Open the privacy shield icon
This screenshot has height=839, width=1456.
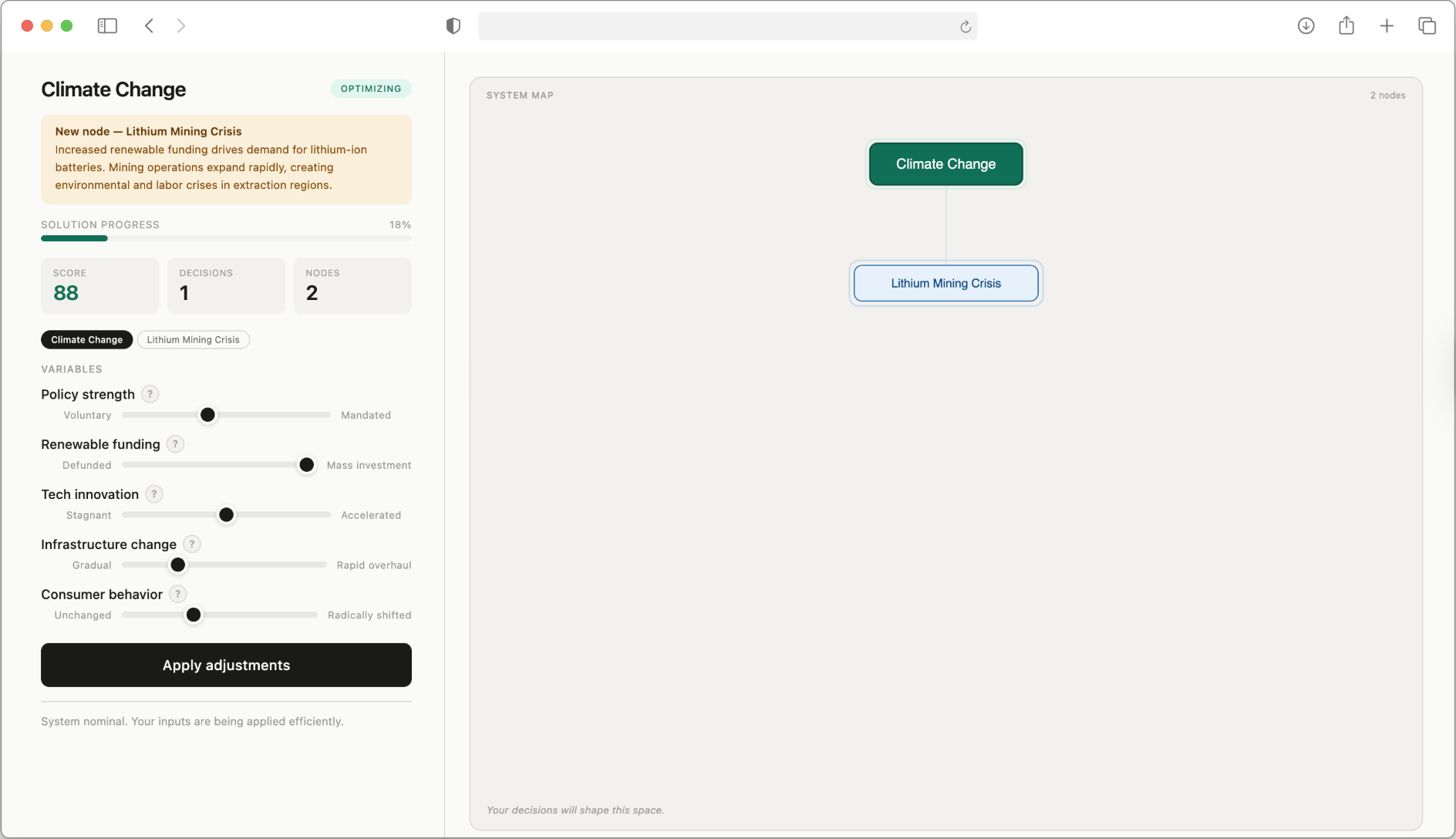[453, 26]
